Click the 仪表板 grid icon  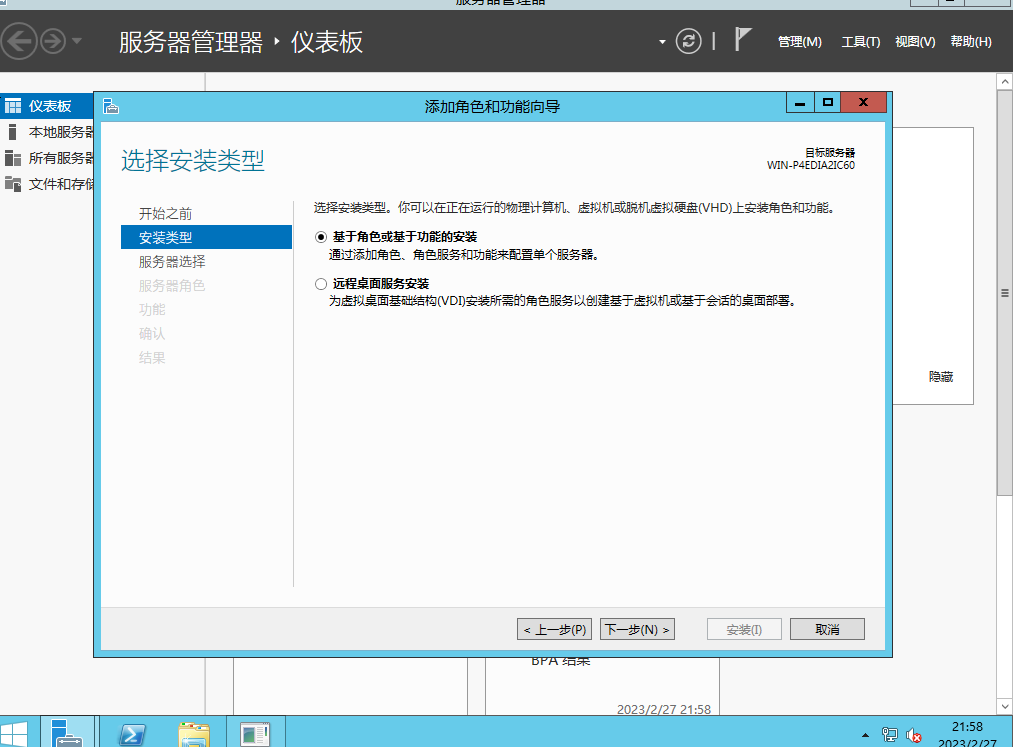[x=13, y=106]
